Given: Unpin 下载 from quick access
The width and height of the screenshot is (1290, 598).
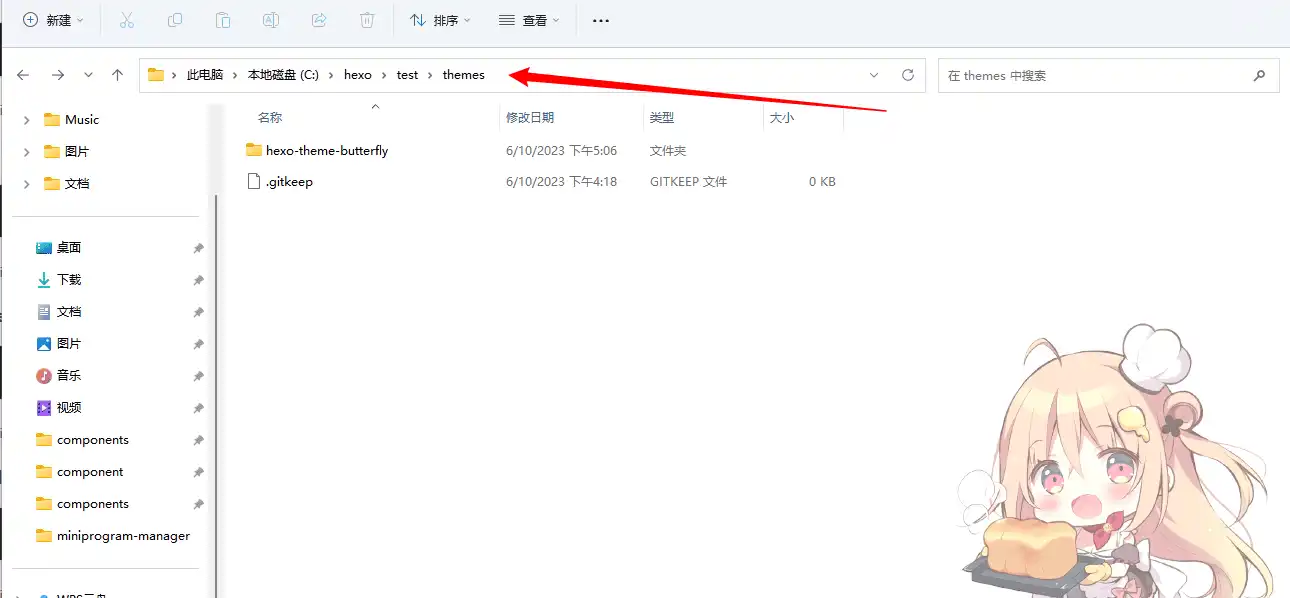Looking at the screenshot, I should point(198,280).
